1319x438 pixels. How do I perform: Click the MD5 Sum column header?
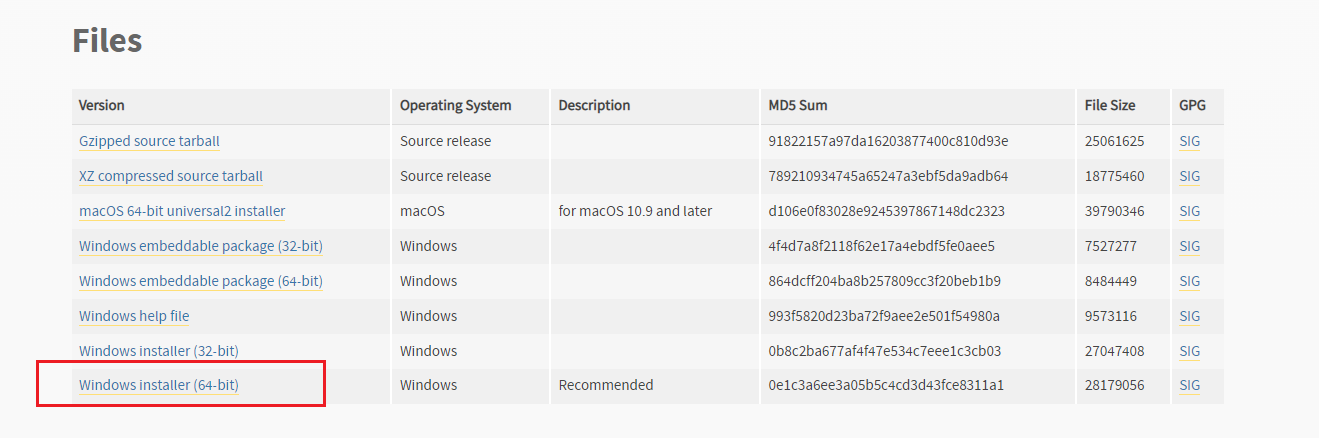(797, 105)
